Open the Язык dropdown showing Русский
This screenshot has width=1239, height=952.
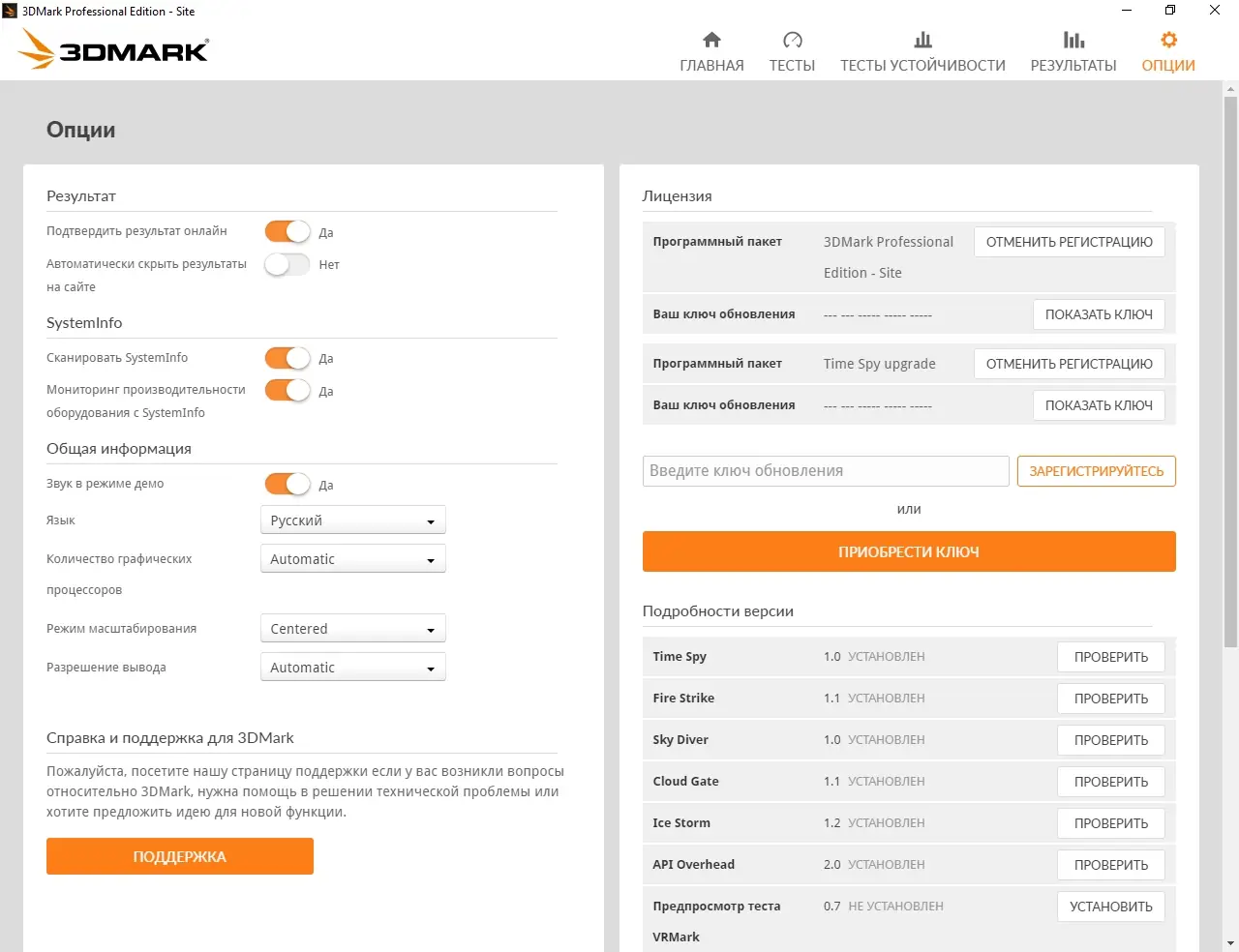click(x=353, y=521)
